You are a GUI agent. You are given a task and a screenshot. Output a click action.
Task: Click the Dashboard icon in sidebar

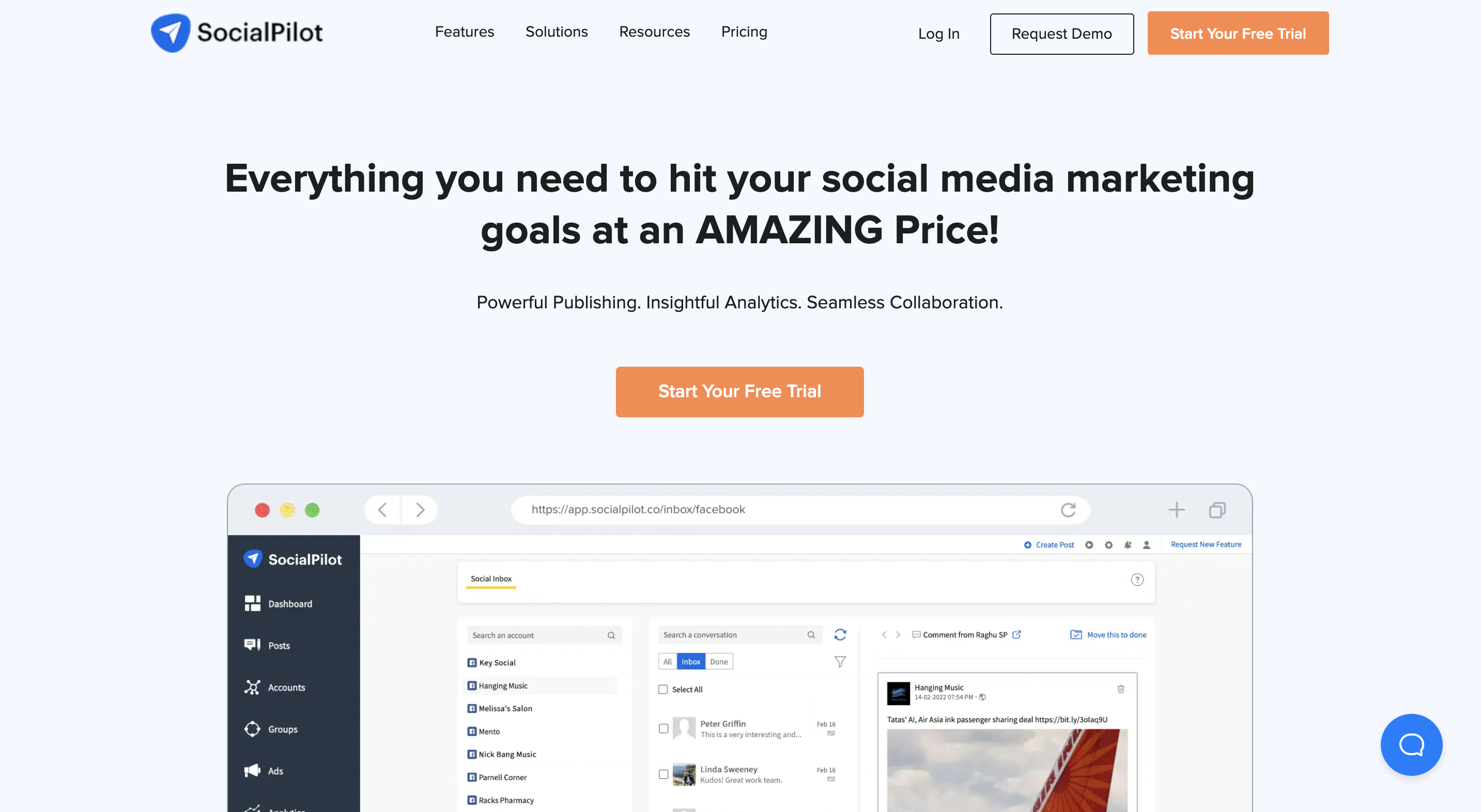(253, 603)
